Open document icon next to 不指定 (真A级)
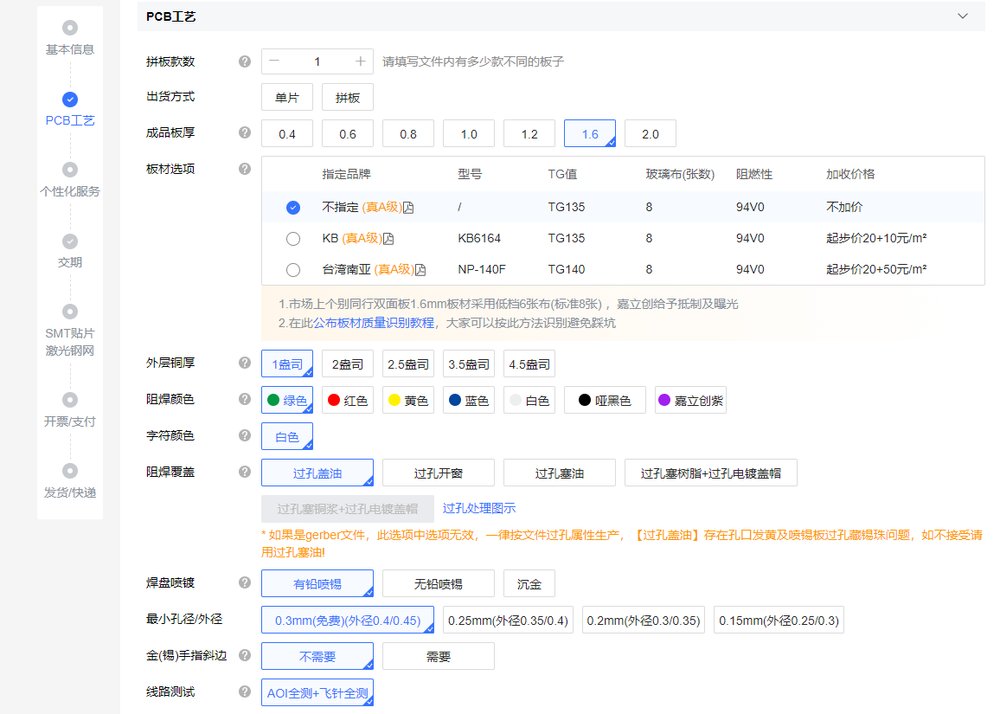The image size is (1000, 714). point(408,208)
